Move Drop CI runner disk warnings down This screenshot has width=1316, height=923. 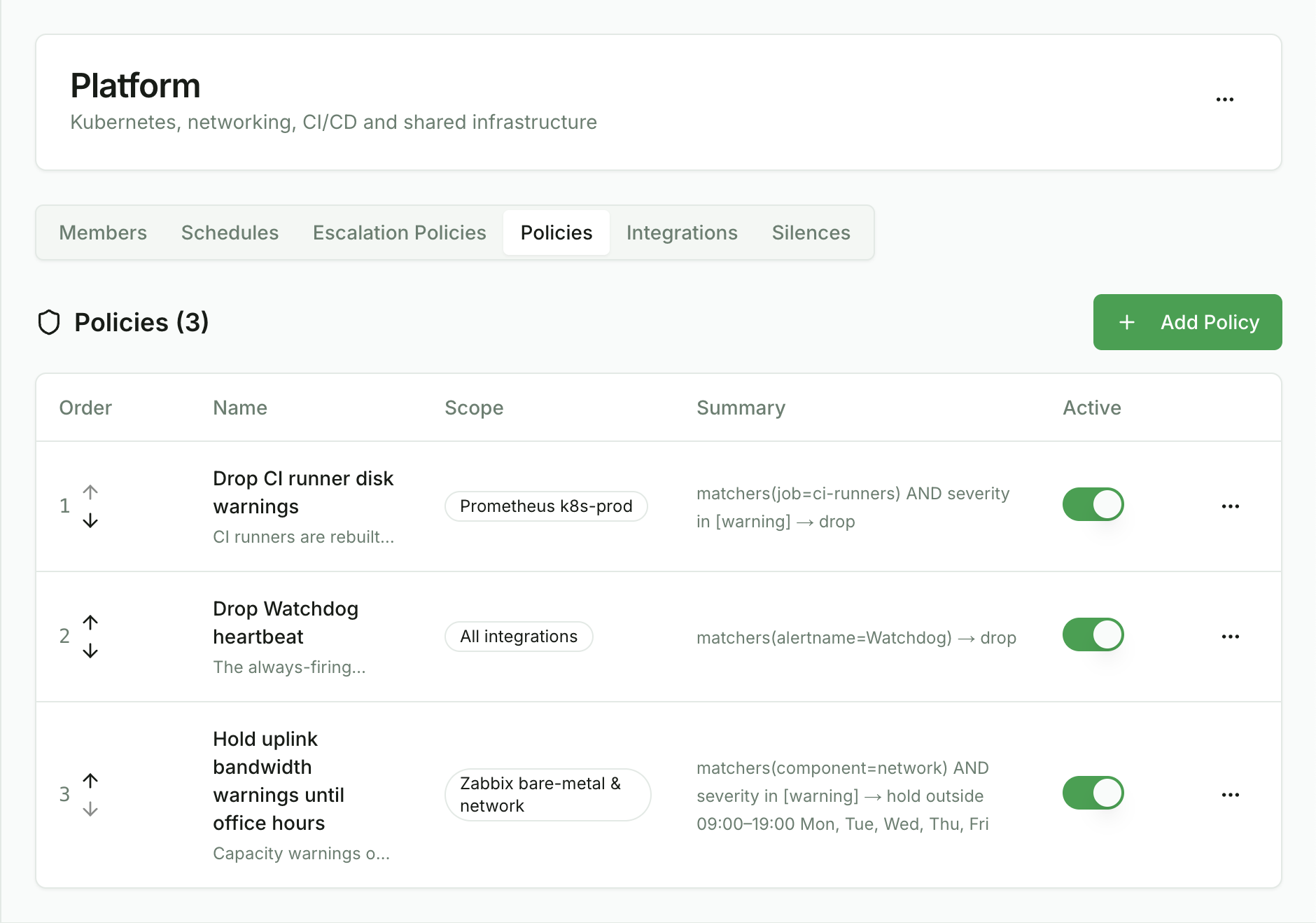point(90,521)
